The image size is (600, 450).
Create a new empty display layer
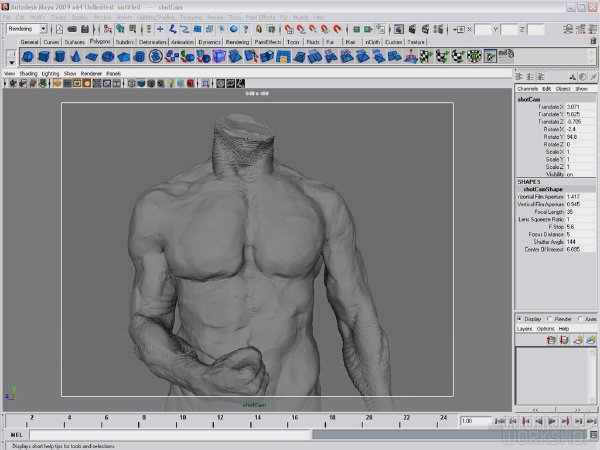click(x=578, y=340)
